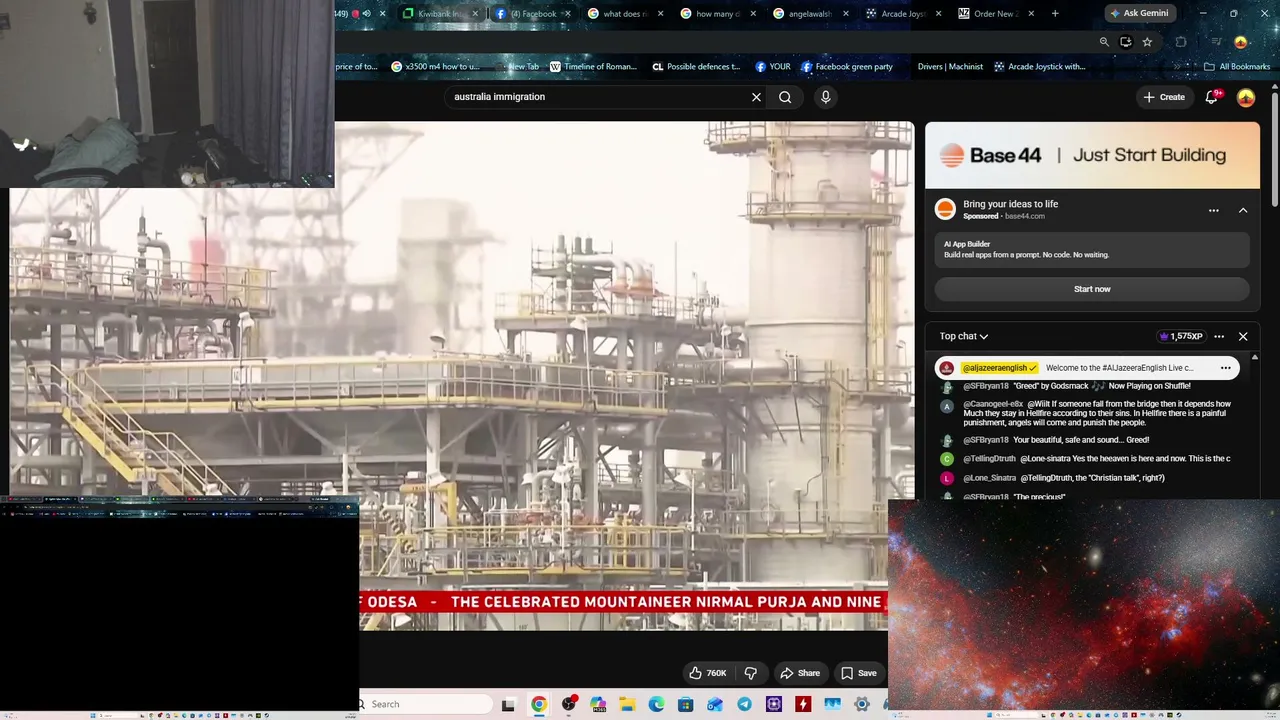Switch to the 'how many' Google tab
This screenshot has width=1280, height=720.
click(x=718, y=14)
